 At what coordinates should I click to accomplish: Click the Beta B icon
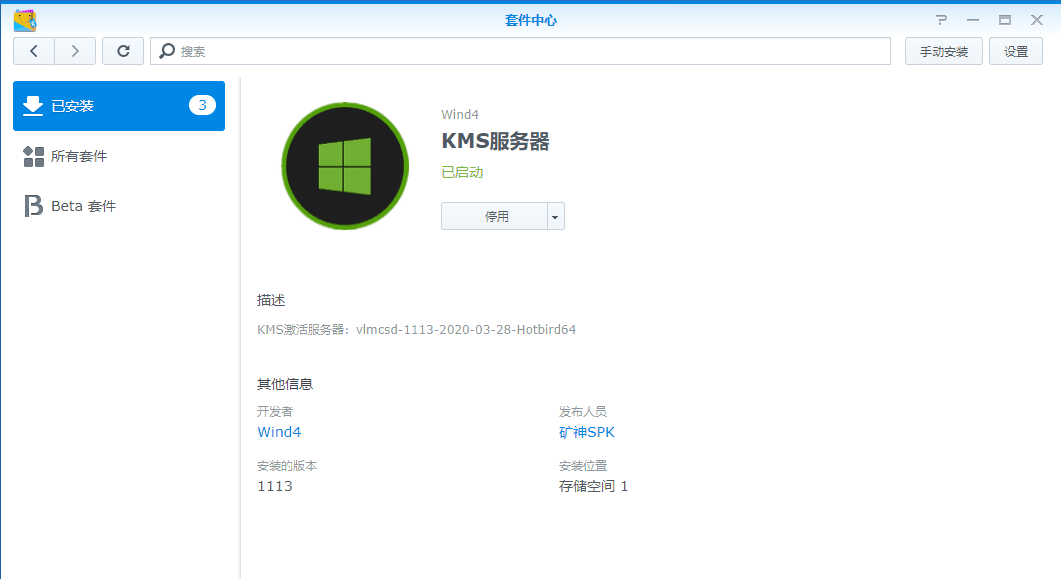[x=33, y=206]
